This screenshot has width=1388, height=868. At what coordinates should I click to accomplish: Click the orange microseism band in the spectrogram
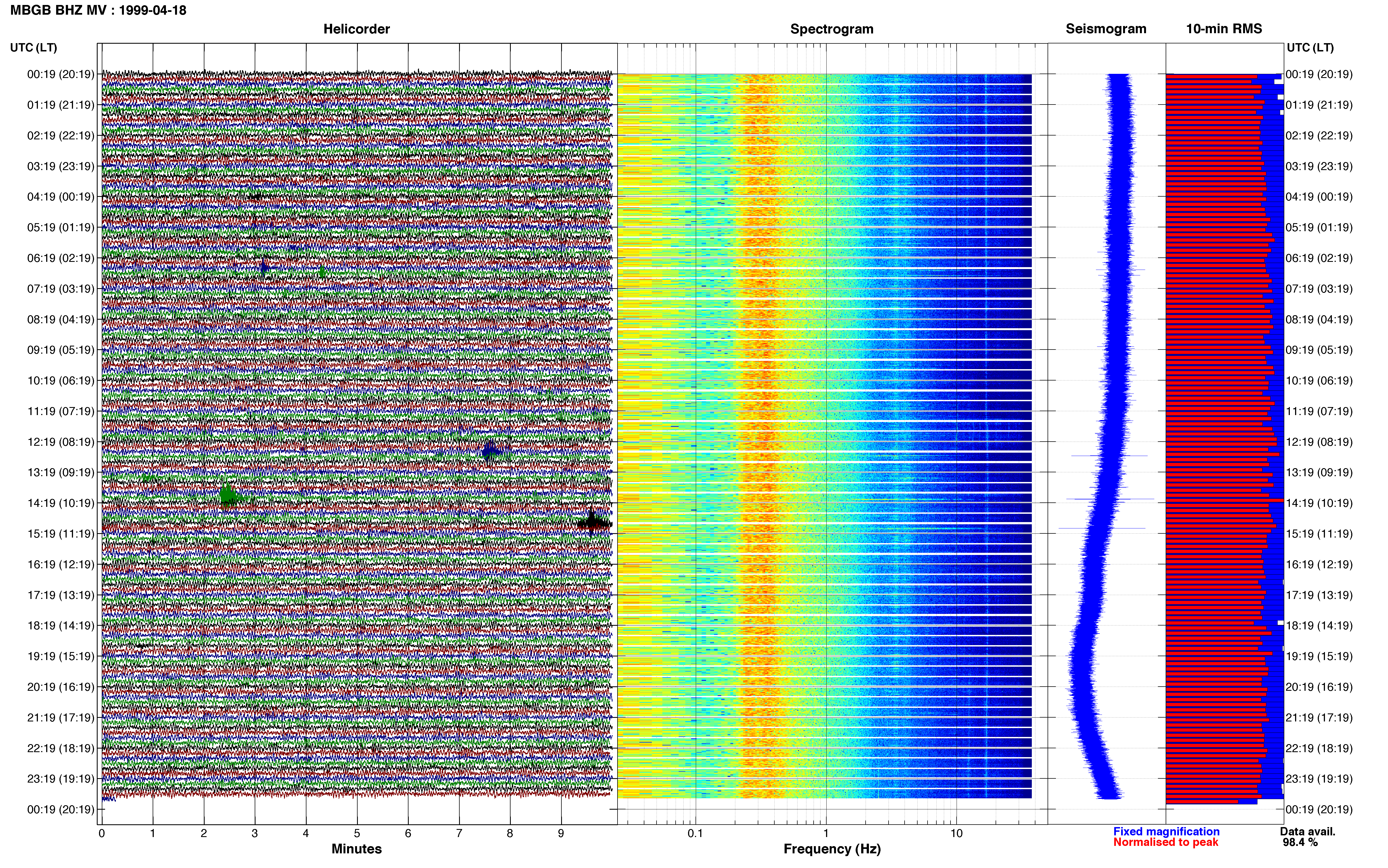[x=761, y=436]
